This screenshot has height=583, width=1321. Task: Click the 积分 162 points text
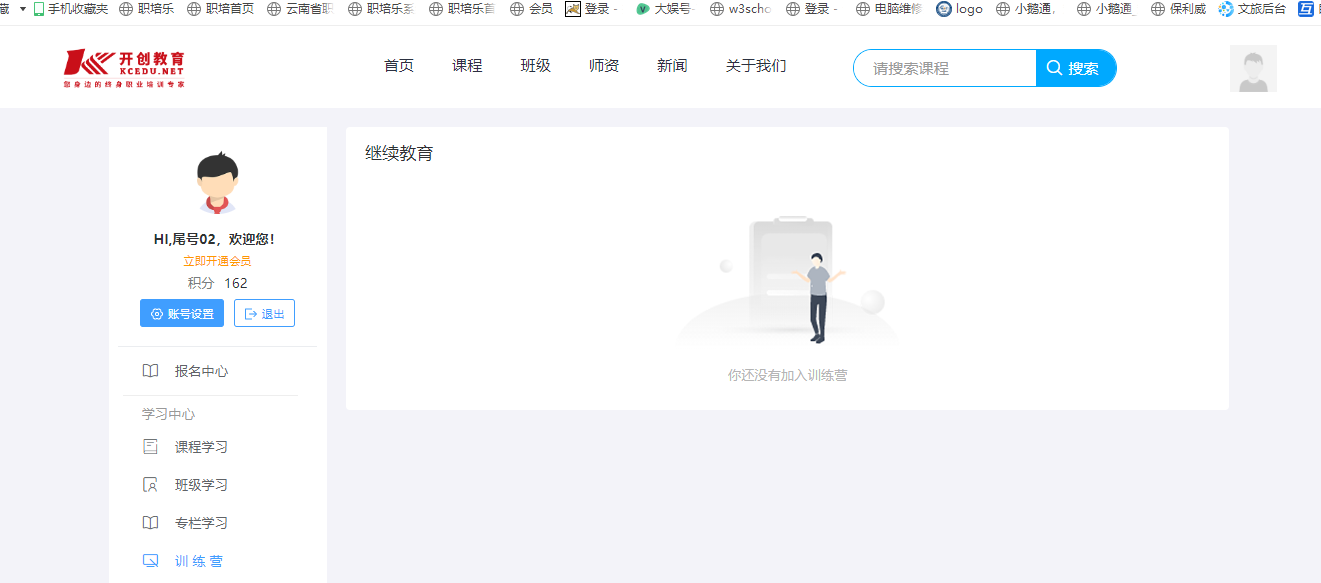[218, 283]
